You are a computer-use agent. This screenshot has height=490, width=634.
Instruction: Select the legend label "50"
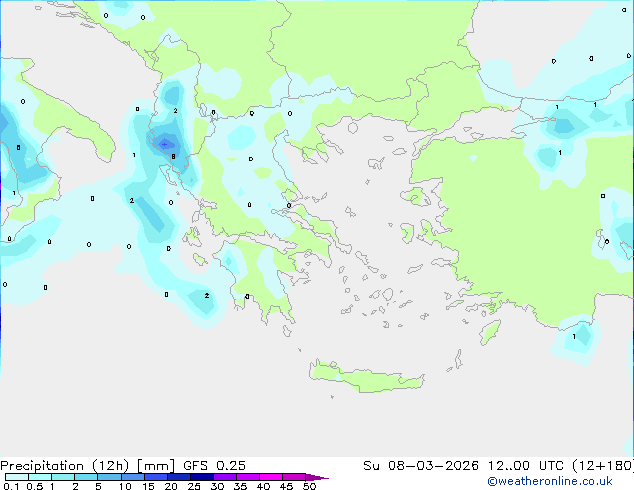tap(309, 486)
